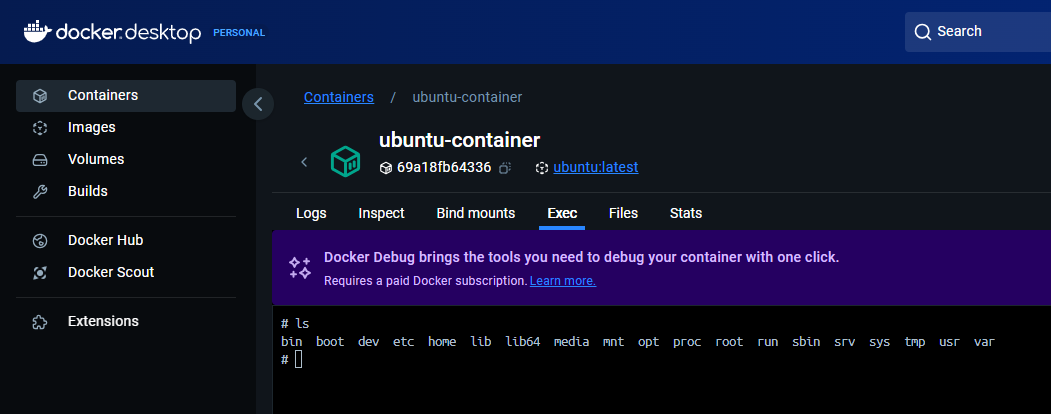Collapse the left sidebar panel
This screenshot has width=1051, height=414.
258,103
